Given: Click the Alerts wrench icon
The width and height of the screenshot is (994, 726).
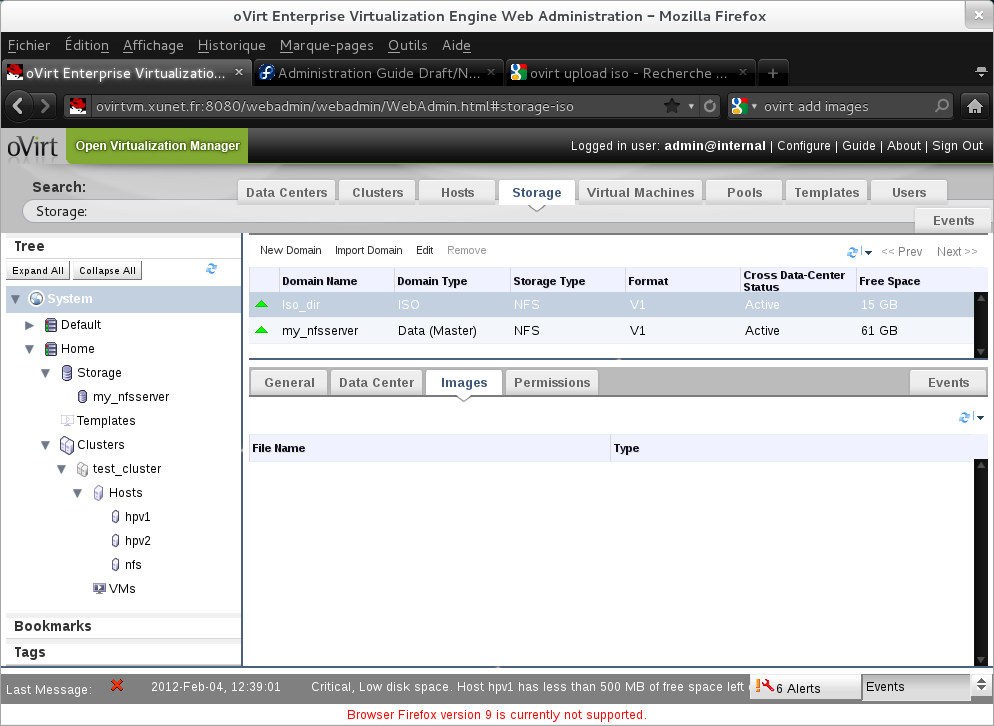Looking at the screenshot, I should pyautogui.click(x=767, y=687).
